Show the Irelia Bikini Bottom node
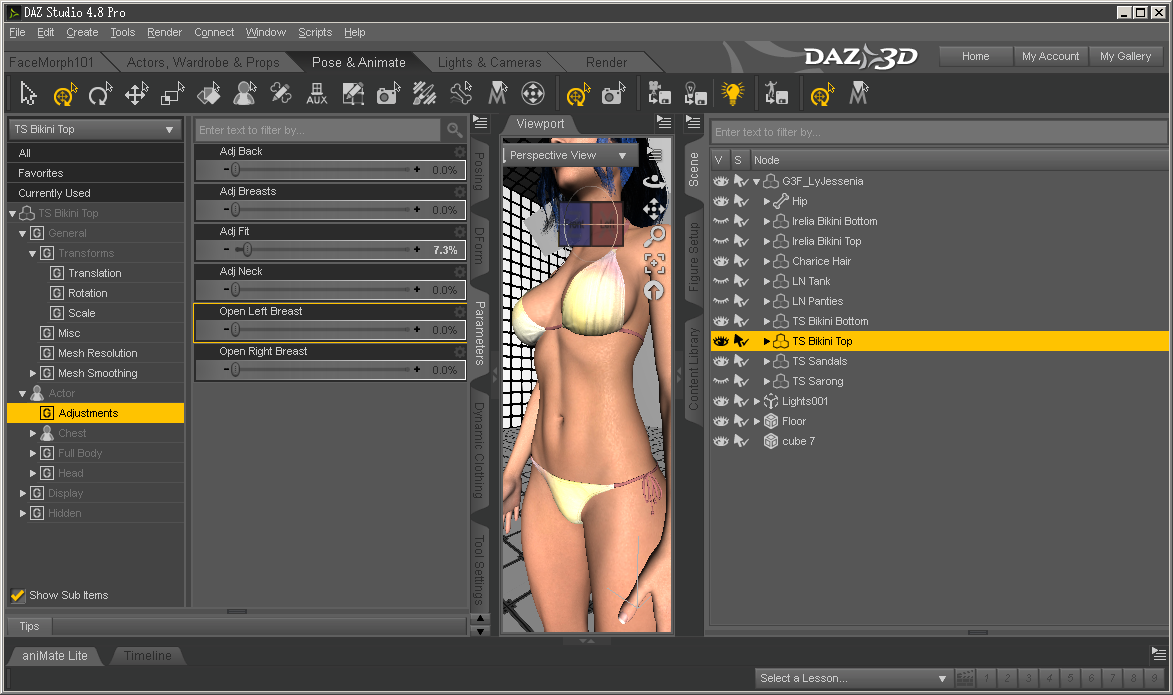1173x695 pixels. pyautogui.click(x=720, y=221)
